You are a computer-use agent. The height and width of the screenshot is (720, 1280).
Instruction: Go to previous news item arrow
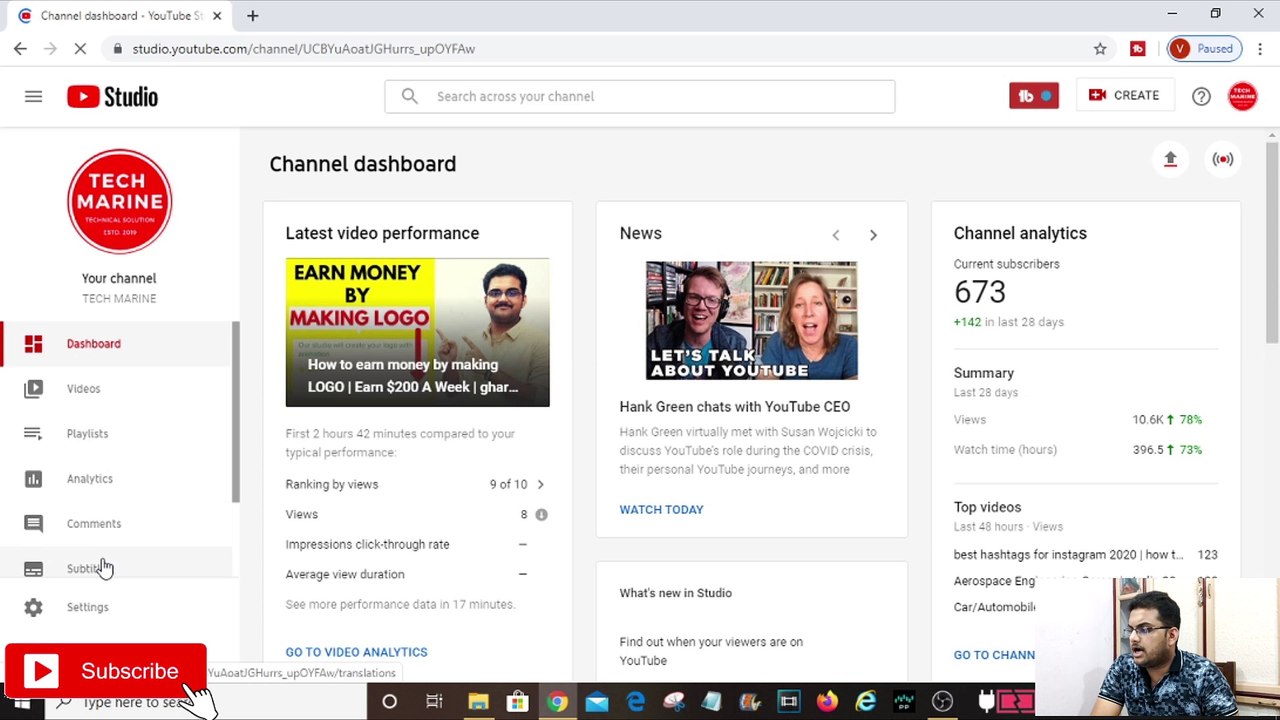click(836, 235)
